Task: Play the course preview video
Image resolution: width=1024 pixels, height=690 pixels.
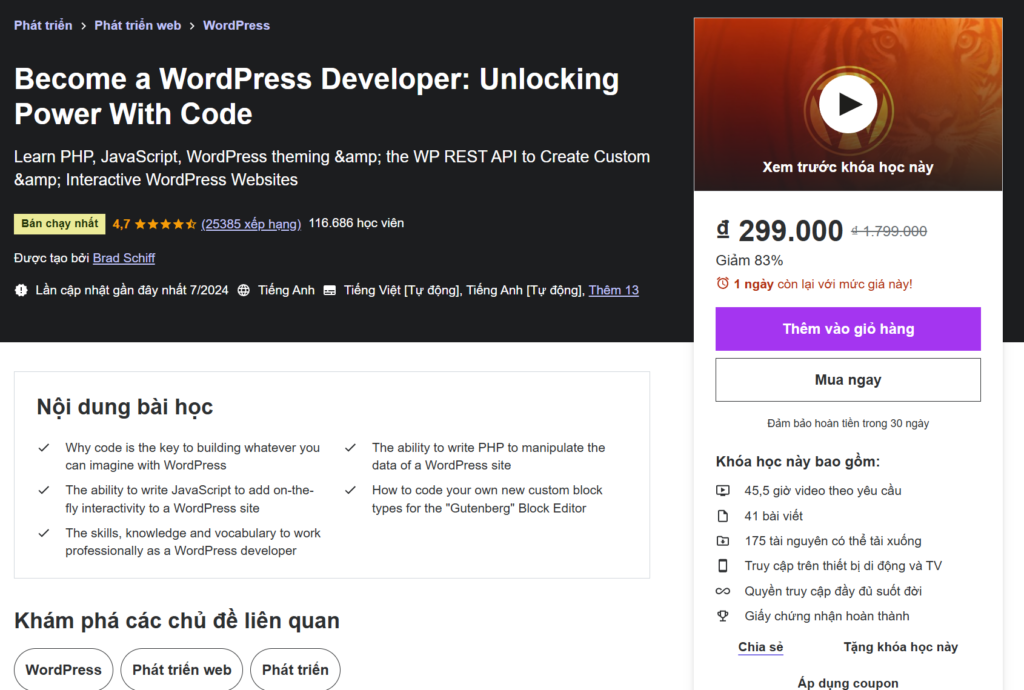Action: pos(847,104)
